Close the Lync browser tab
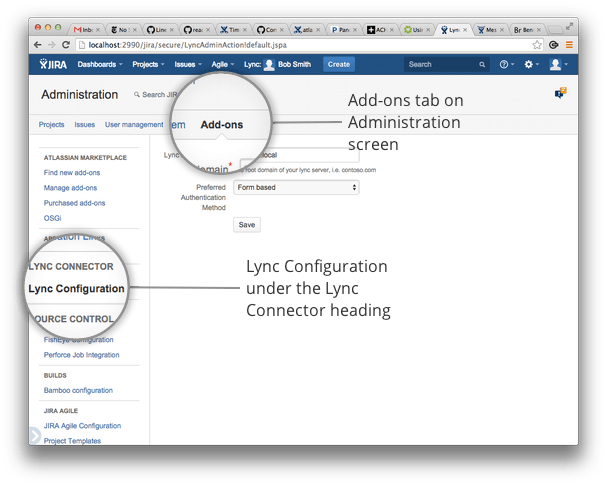This screenshot has width=609, height=486. [465, 30]
